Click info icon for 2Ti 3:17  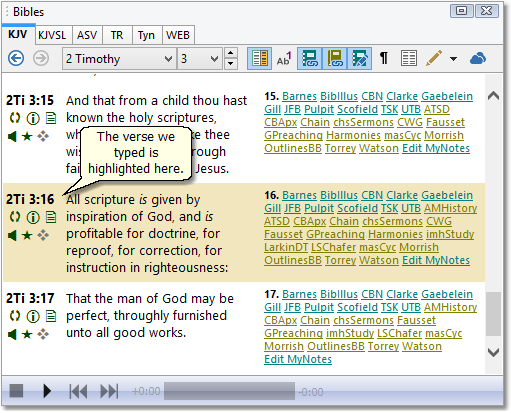click(33, 316)
